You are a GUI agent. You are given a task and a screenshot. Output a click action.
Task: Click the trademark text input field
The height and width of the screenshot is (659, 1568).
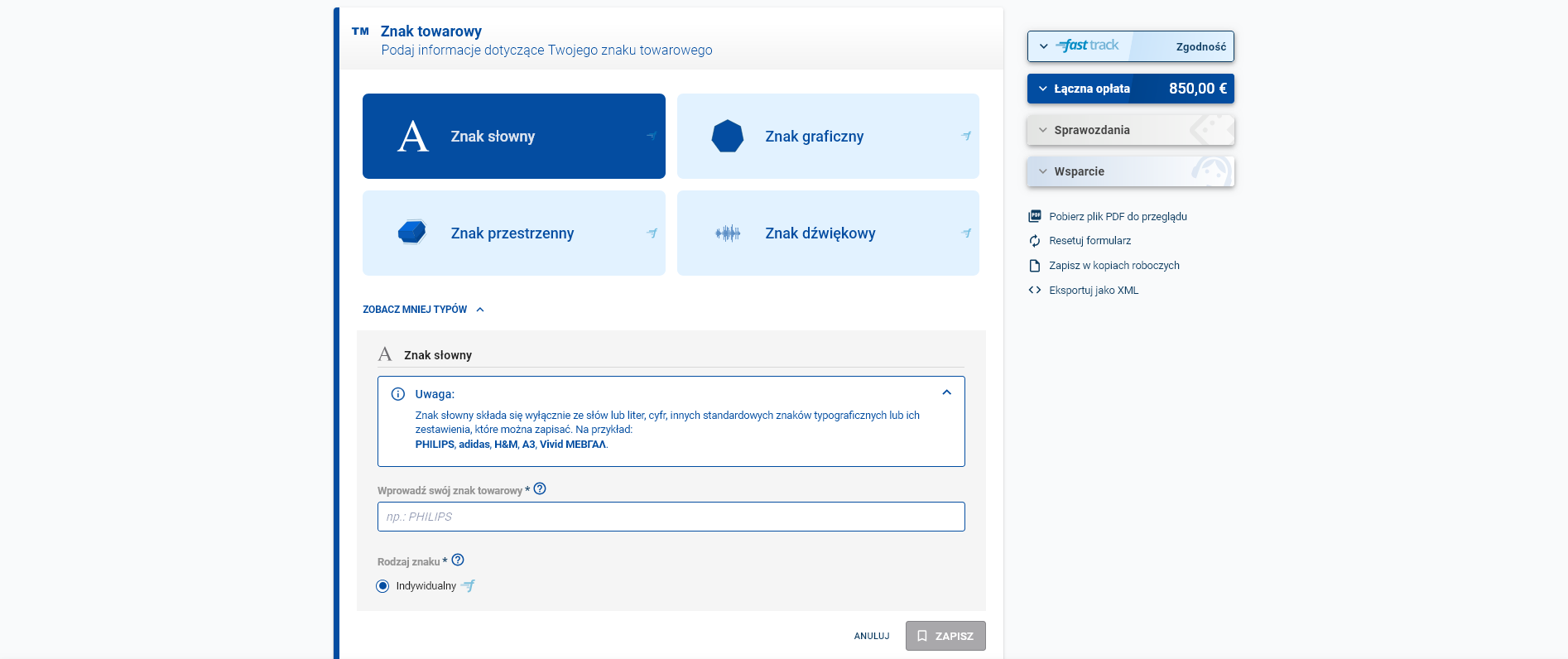[671, 517]
